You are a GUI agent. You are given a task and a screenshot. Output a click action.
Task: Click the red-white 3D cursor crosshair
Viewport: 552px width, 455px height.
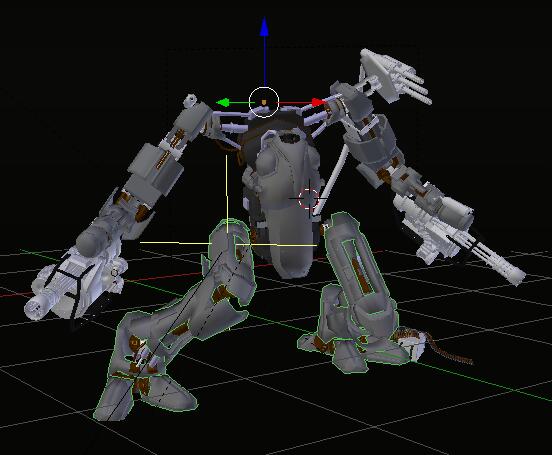pyautogui.click(x=309, y=198)
